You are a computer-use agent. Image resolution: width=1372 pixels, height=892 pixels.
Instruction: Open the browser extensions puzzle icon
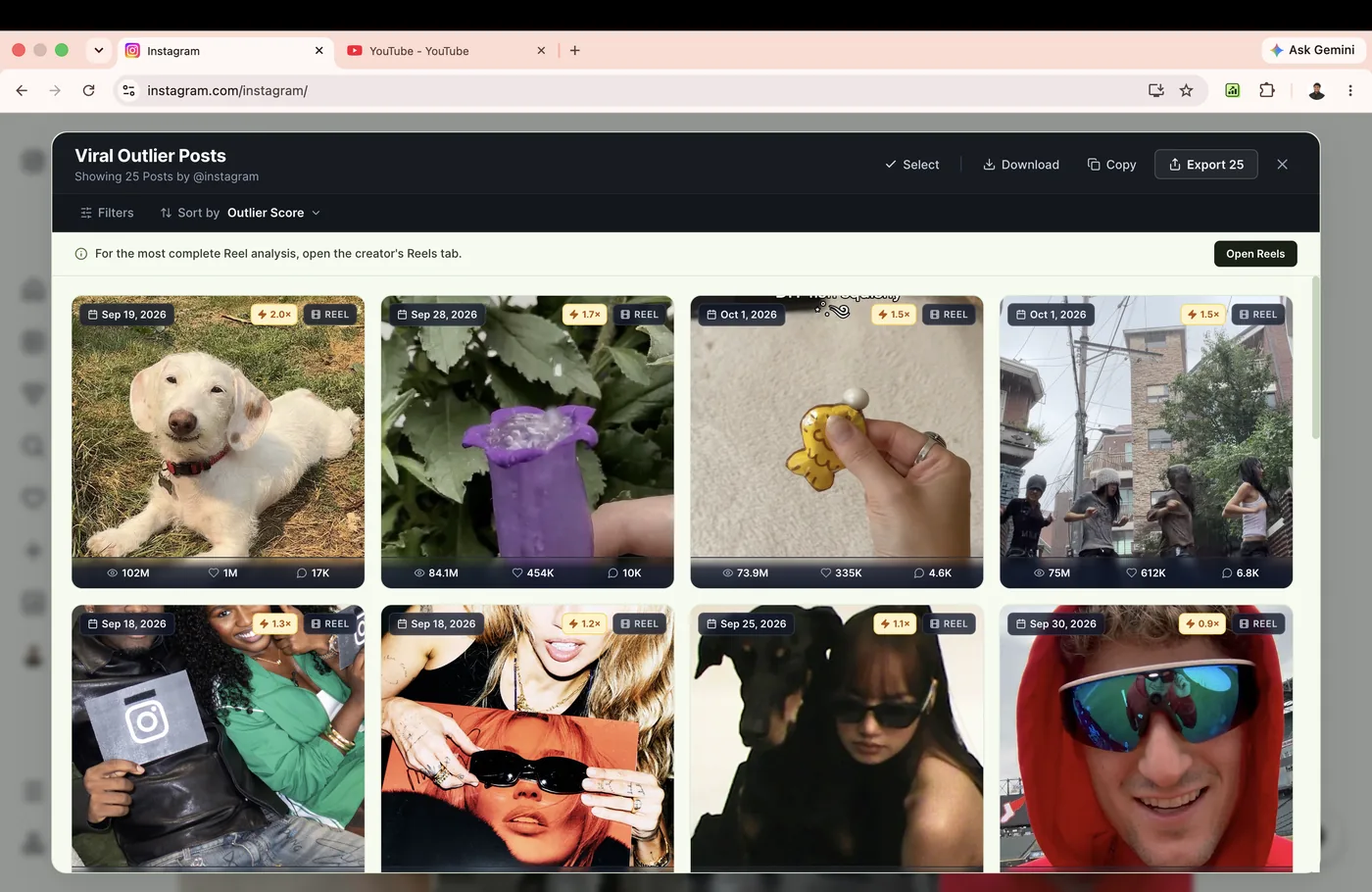pos(1267,90)
